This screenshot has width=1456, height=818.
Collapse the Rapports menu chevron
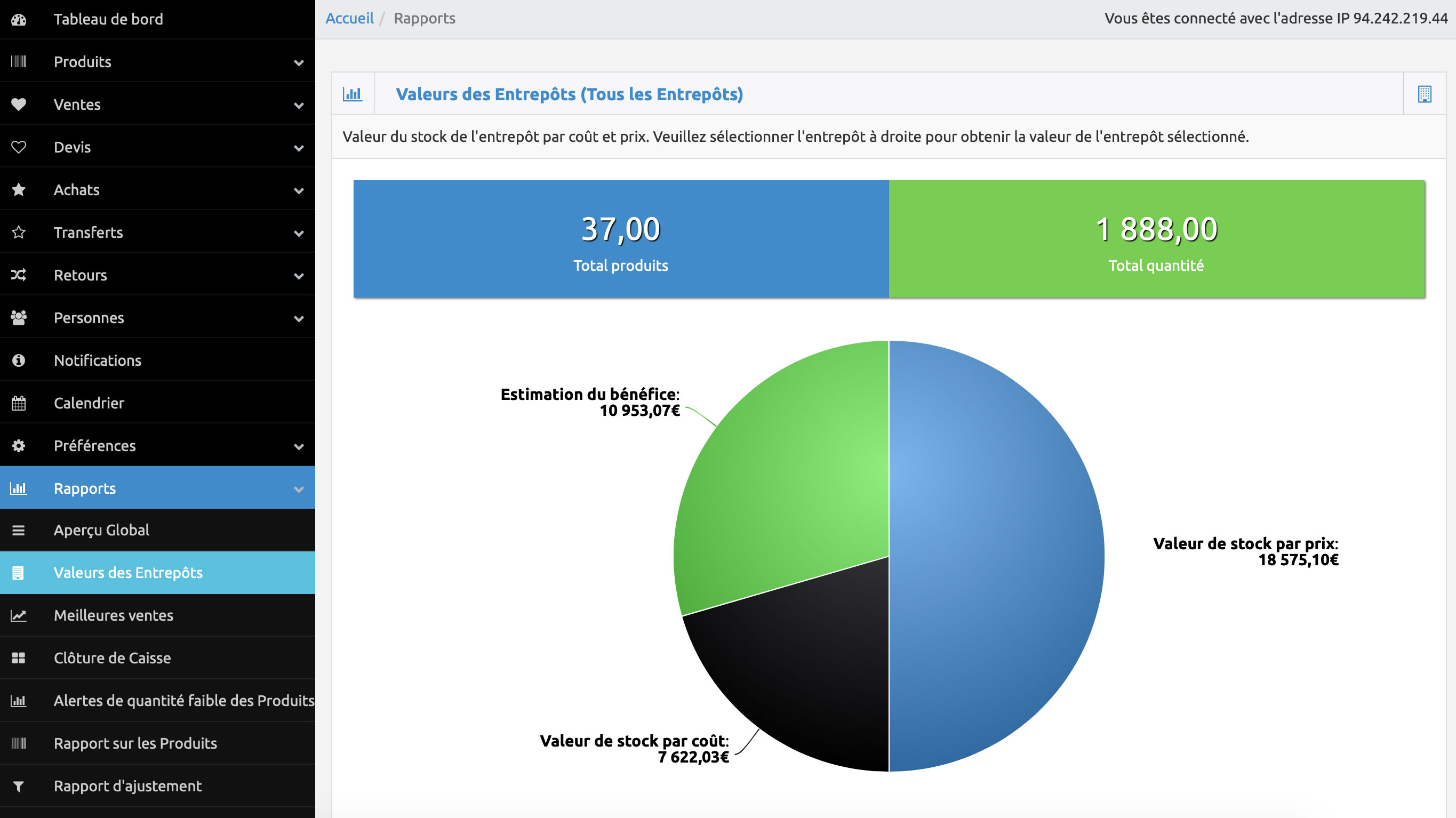pyautogui.click(x=298, y=489)
